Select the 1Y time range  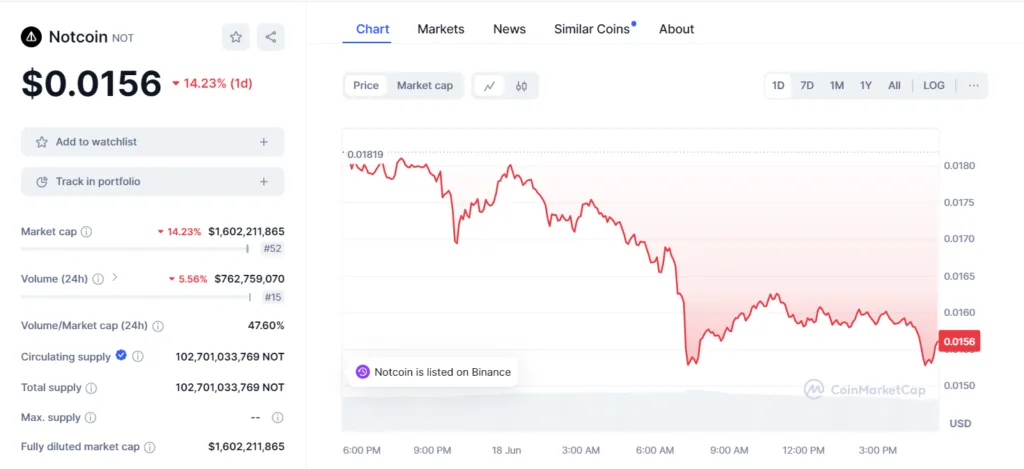[x=866, y=86]
